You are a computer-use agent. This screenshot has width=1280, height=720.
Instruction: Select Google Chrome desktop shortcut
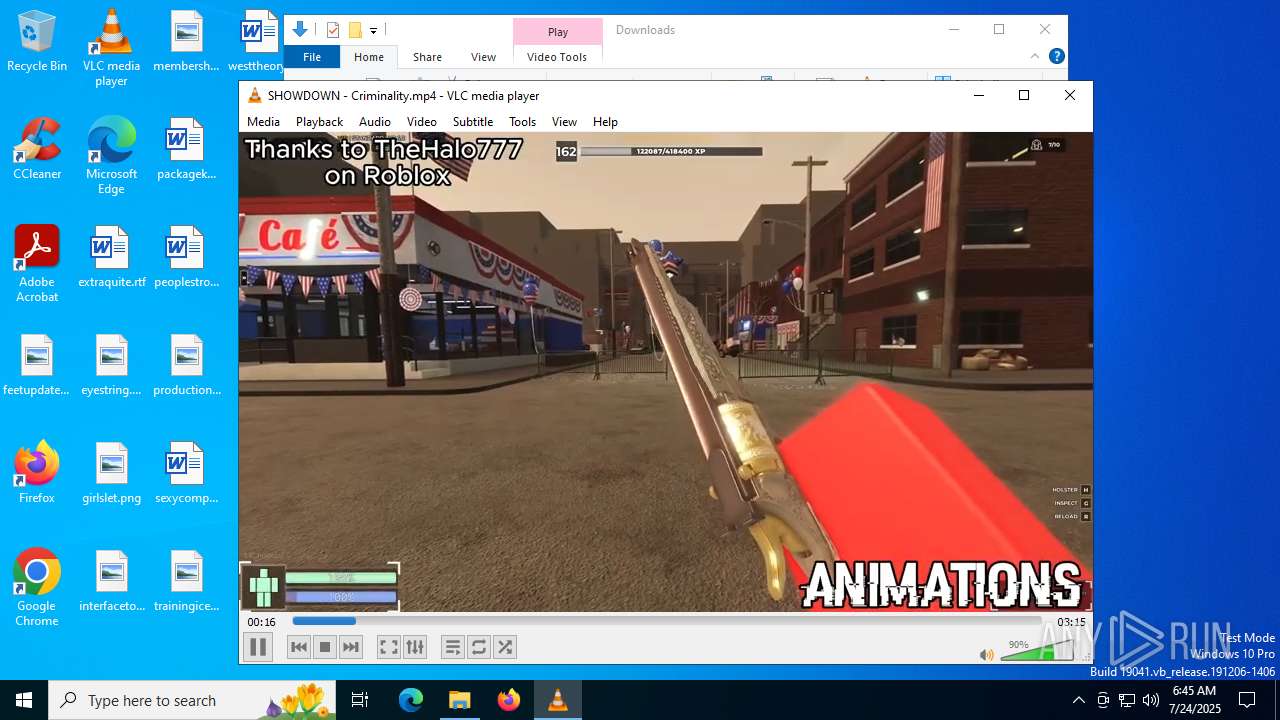(37, 588)
